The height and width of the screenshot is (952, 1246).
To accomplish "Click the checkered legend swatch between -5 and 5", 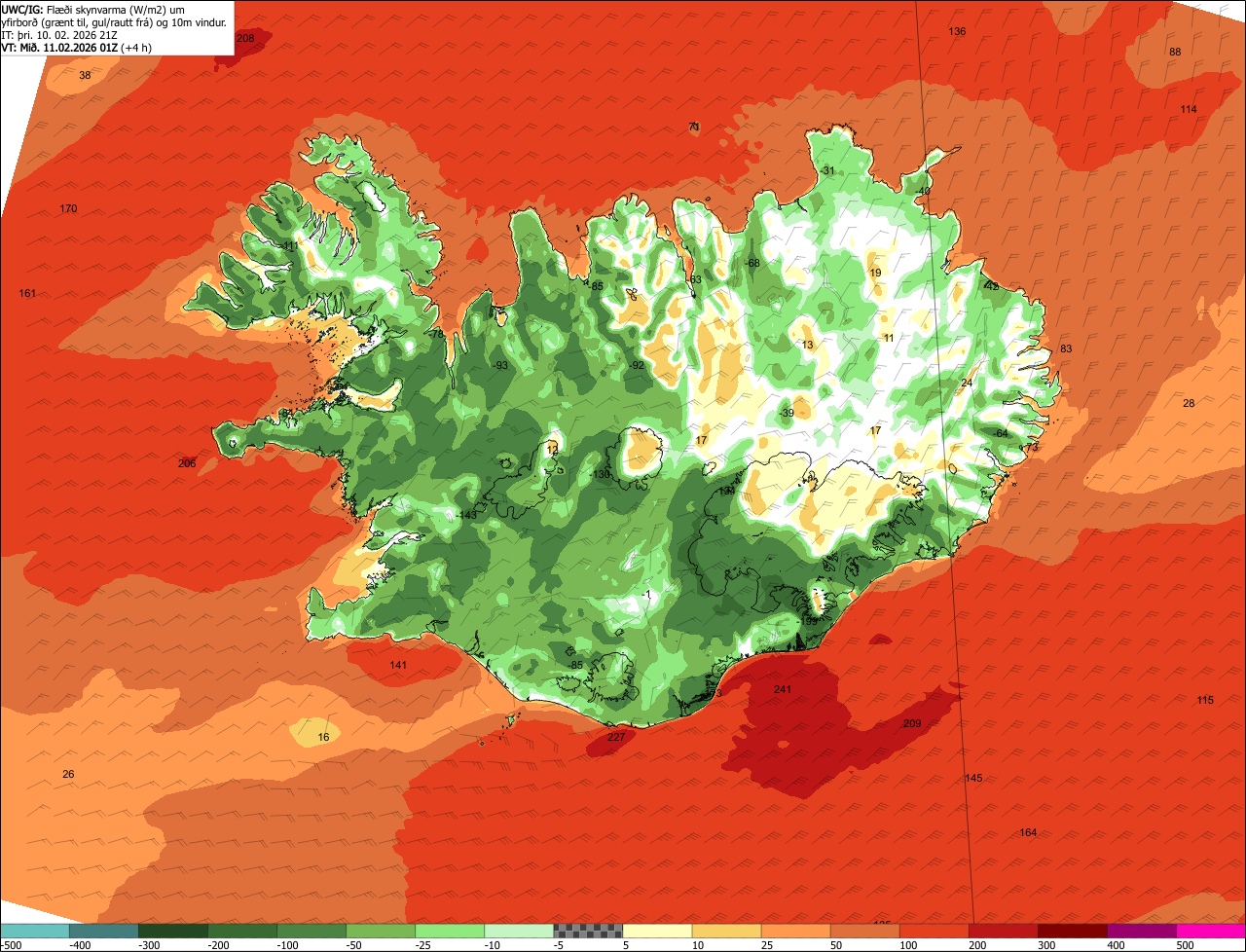I will click(x=588, y=931).
